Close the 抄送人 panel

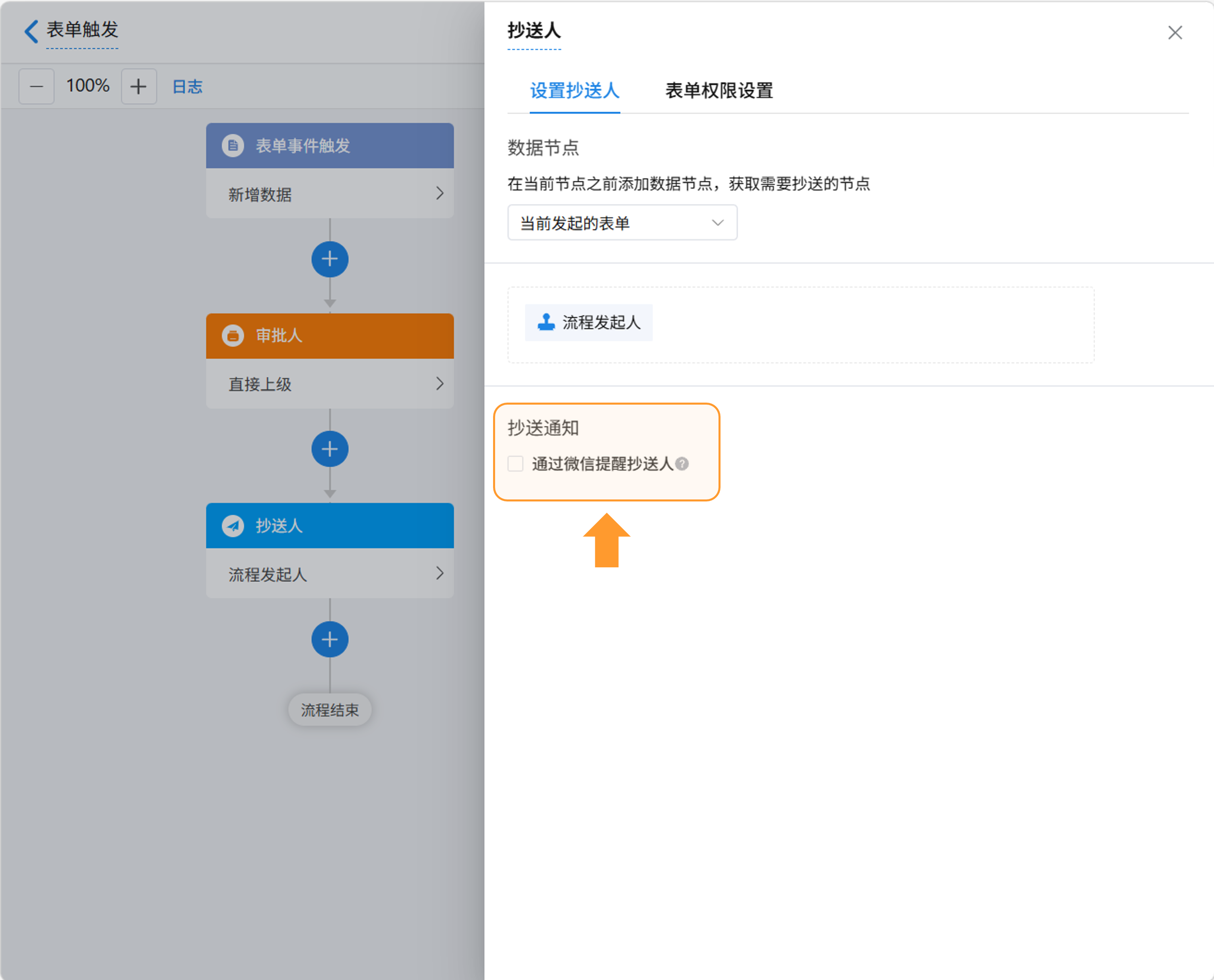click(1175, 33)
